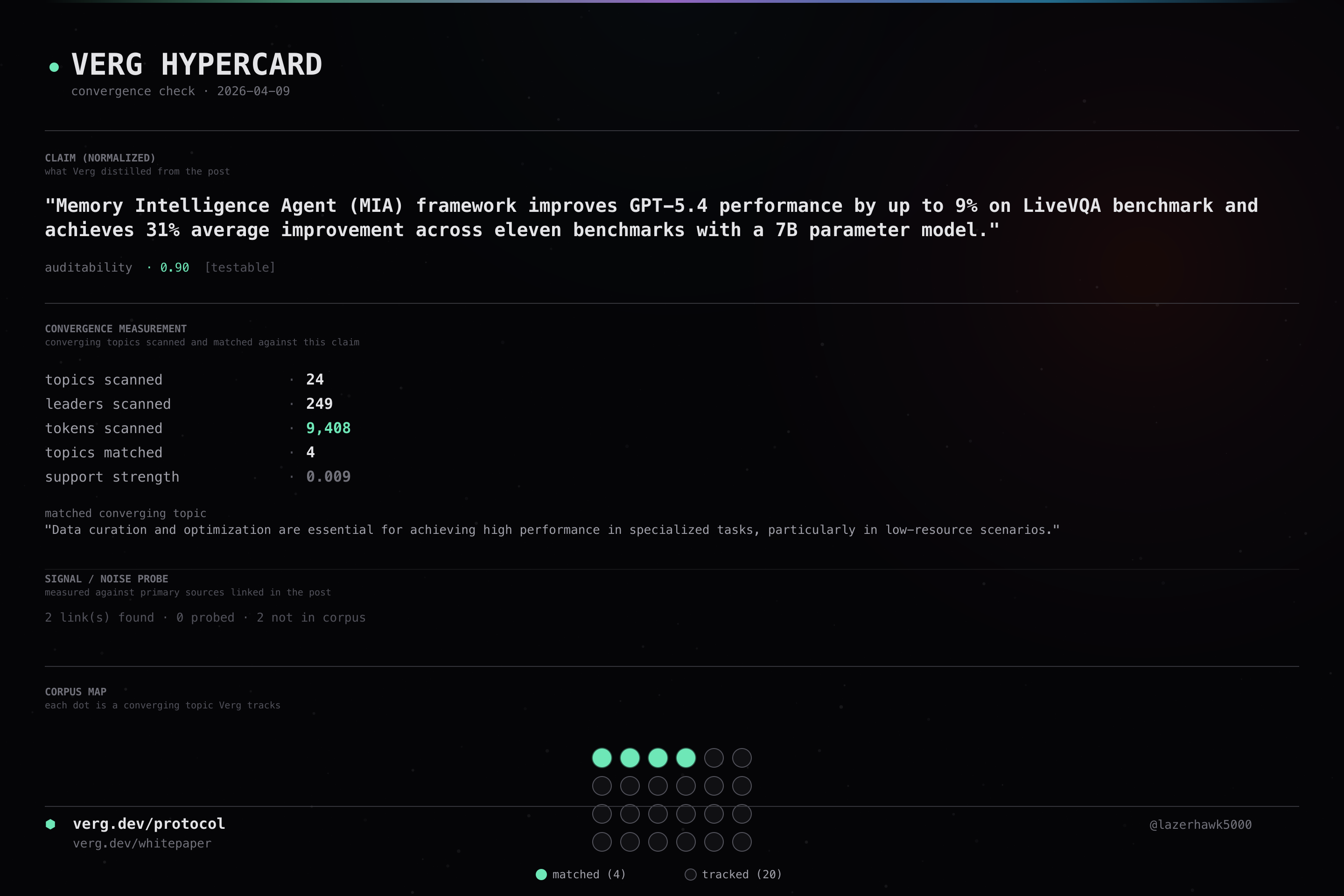This screenshot has width=1344, height=896.
Task: Click 'each dot is a converging topic' caption
Action: click(162, 705)
